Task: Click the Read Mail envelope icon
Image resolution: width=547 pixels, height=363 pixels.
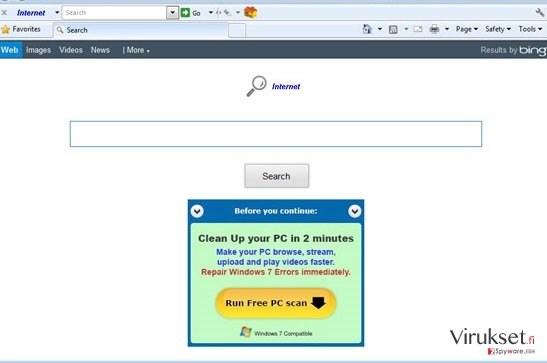Action: (418, 29)
